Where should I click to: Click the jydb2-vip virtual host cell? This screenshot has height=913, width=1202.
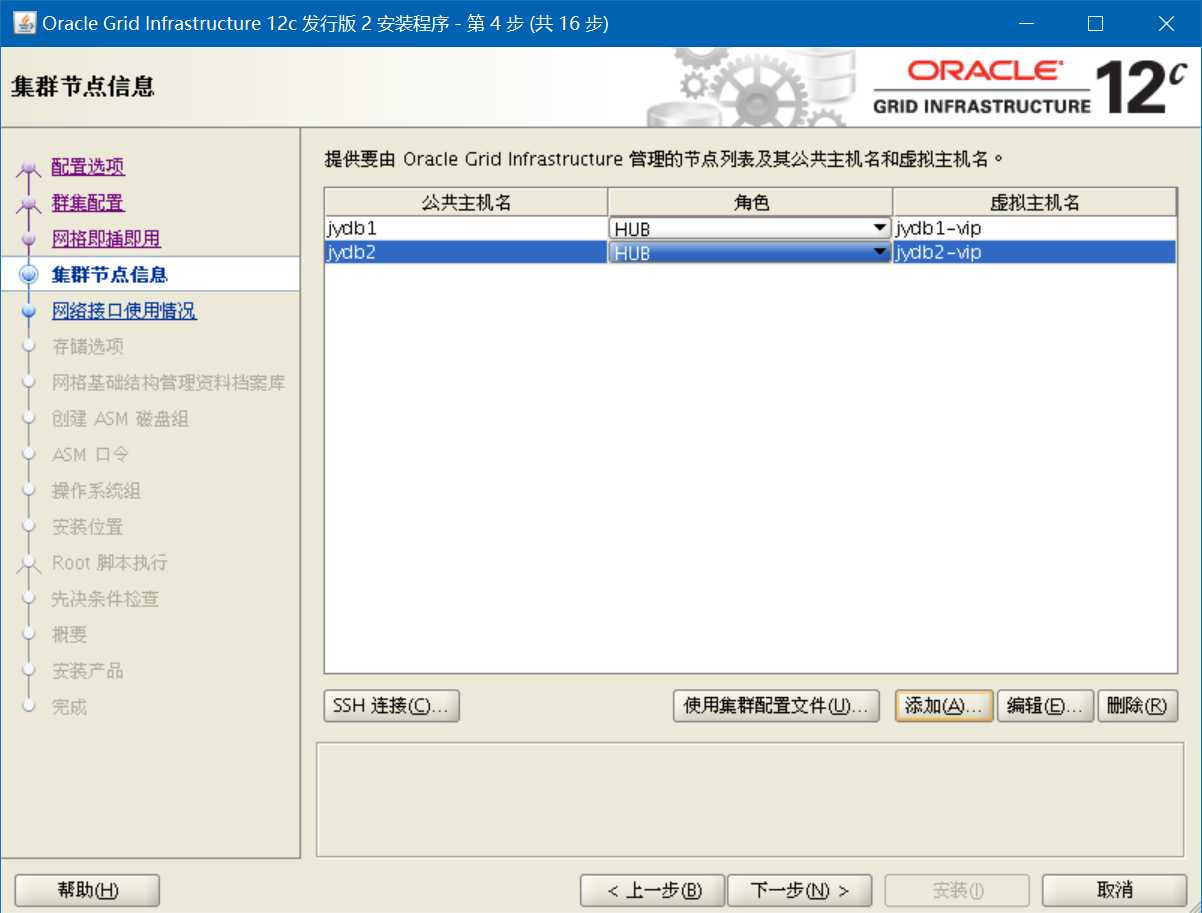[1035, 252]
